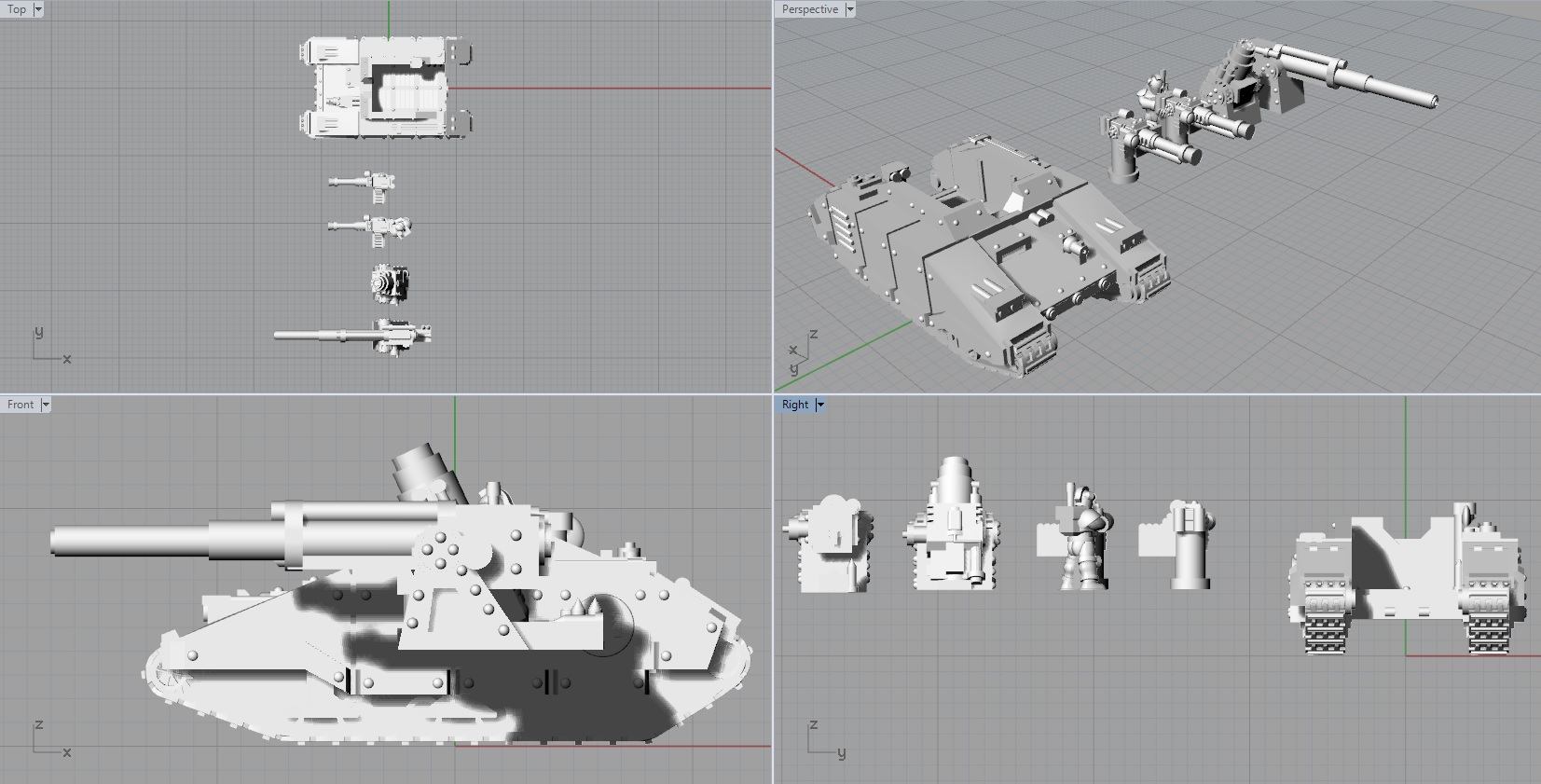Open the Top viewport dropdown arrow

37,9
